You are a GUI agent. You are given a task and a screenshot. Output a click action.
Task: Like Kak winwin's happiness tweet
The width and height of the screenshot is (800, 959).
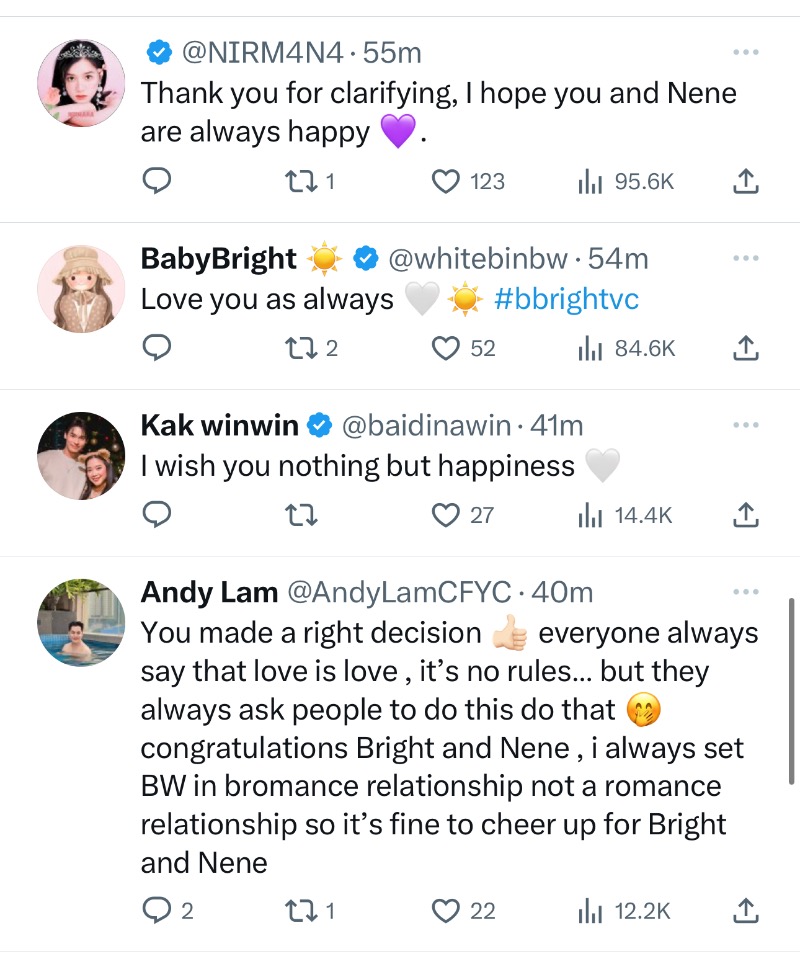(444, 515)
